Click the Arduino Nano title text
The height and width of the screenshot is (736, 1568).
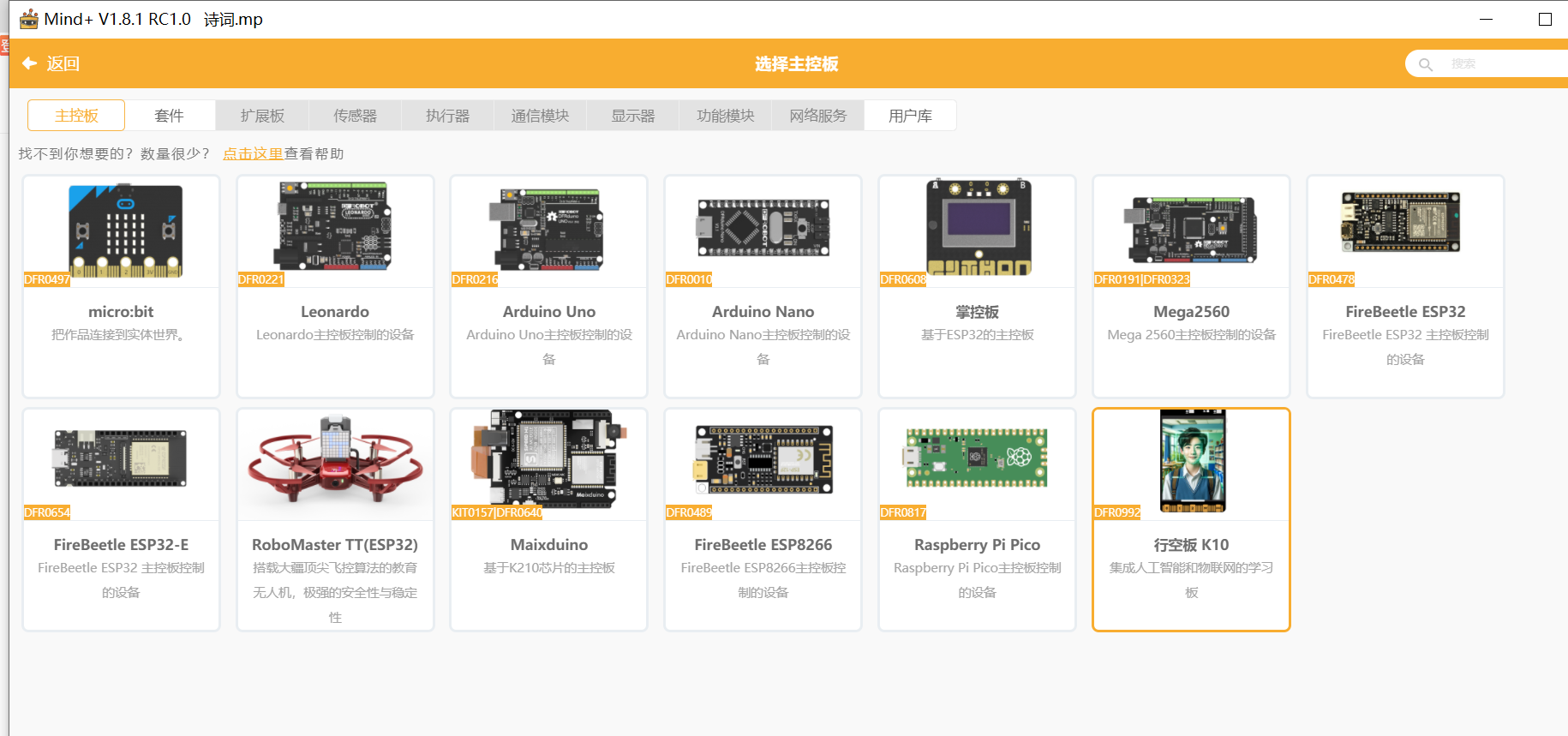pos(763,312)
